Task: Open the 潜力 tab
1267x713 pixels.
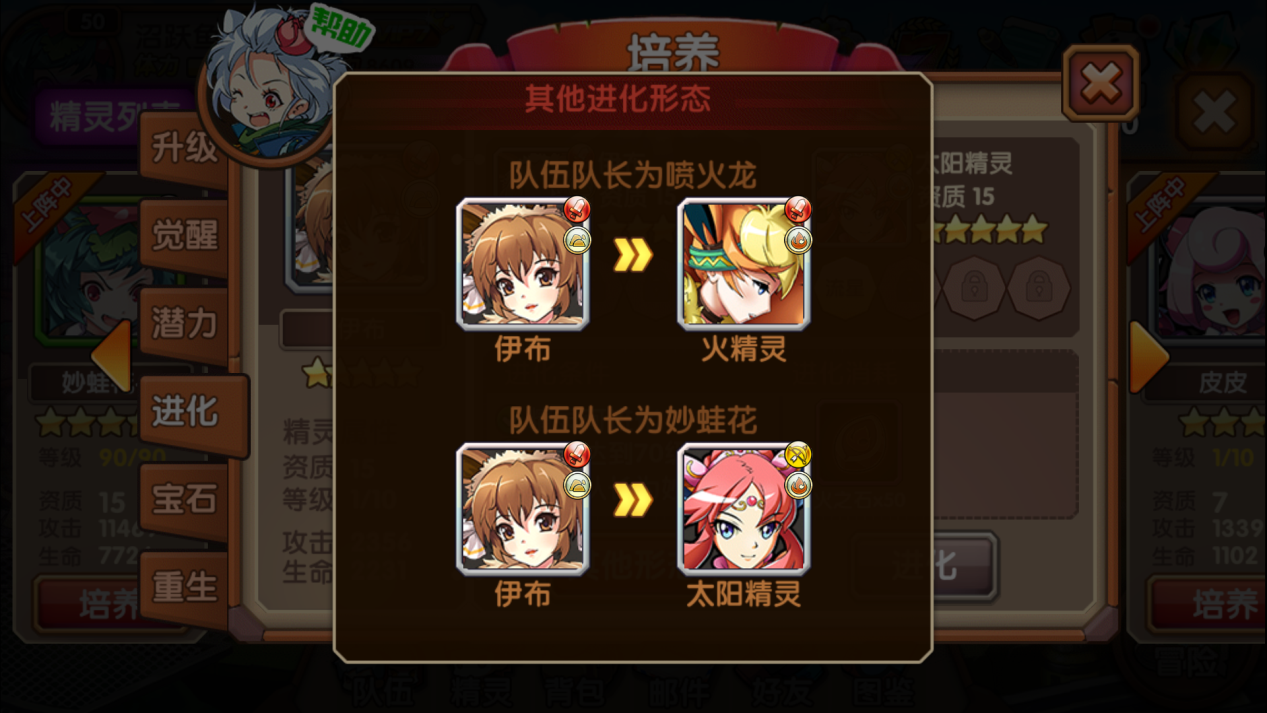Action: point(184,324)
